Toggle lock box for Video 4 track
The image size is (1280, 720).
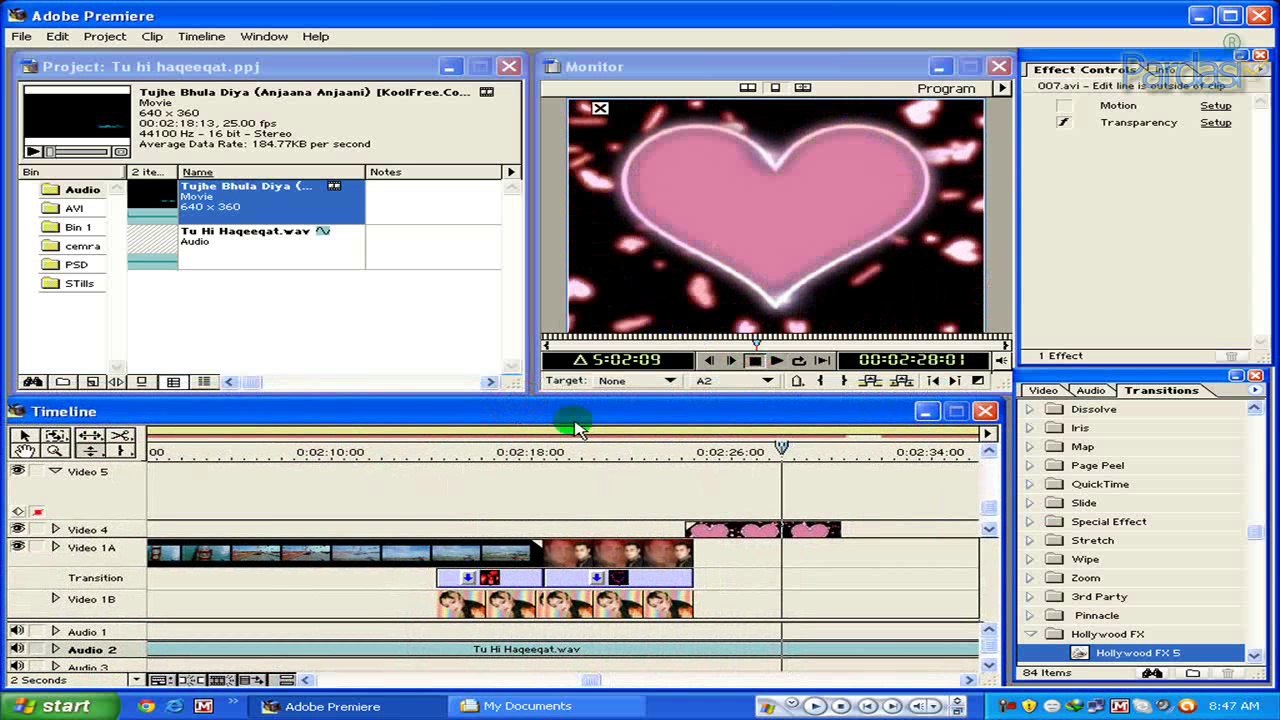(37, 530)
